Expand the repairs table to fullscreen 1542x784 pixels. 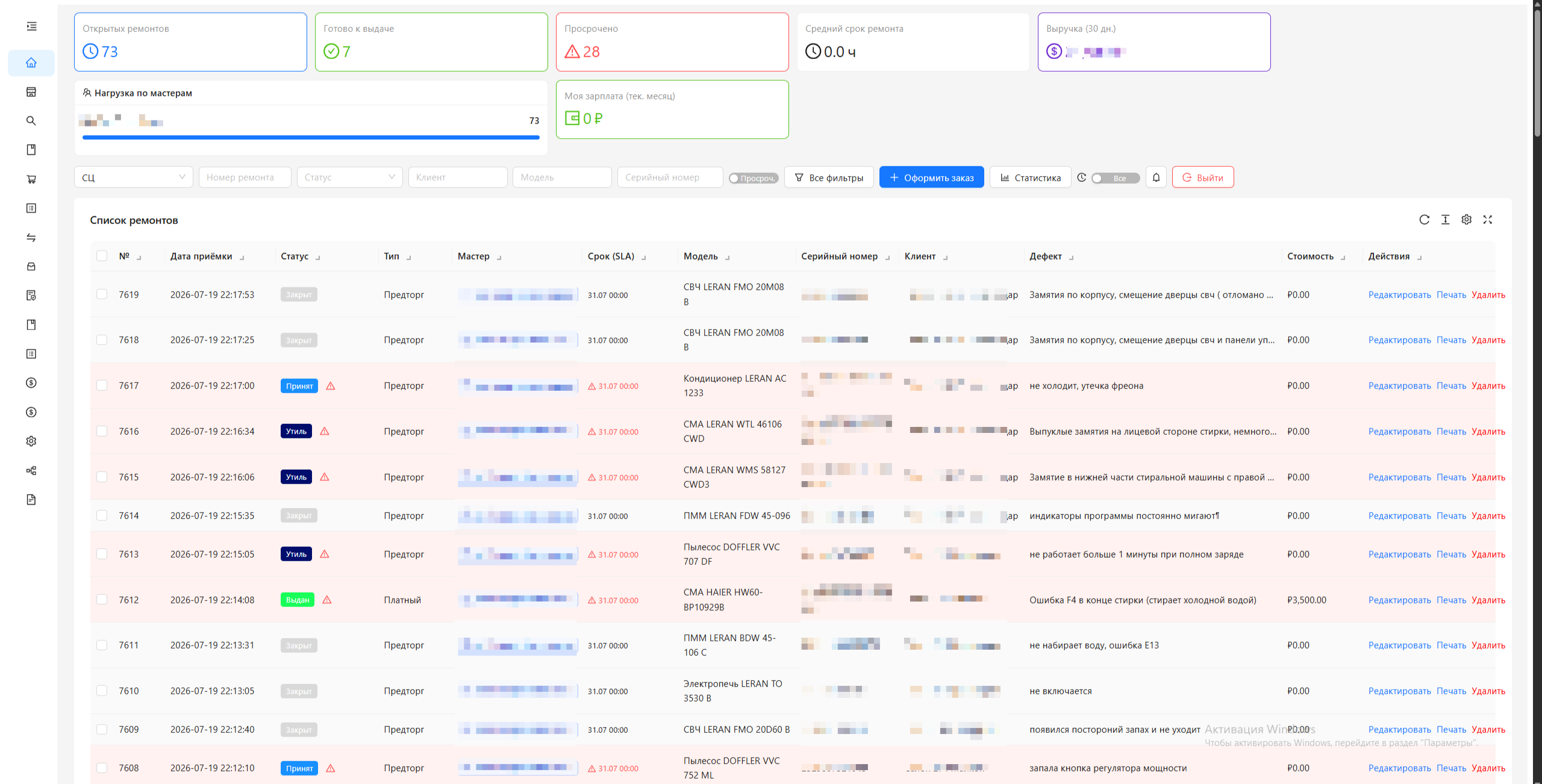pos(1487,220)
